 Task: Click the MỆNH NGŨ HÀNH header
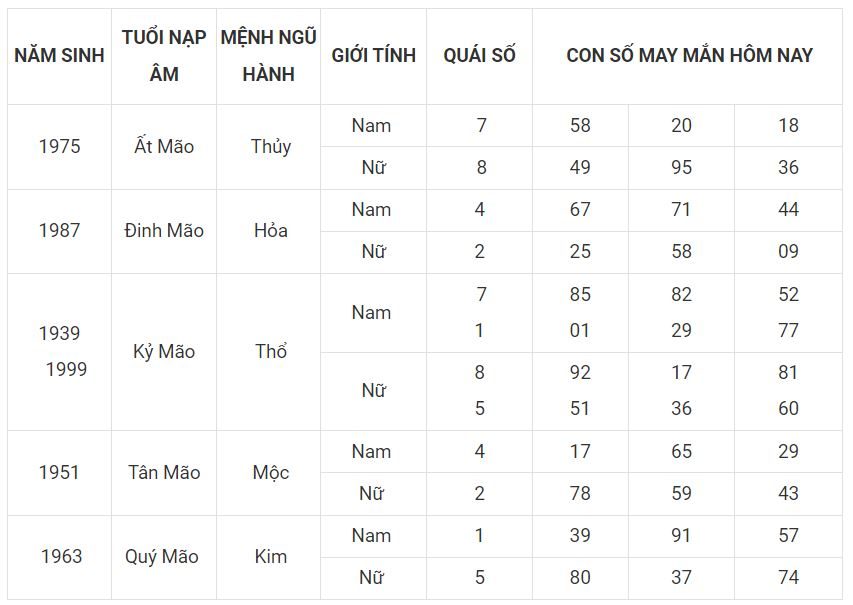coord(269,55)
